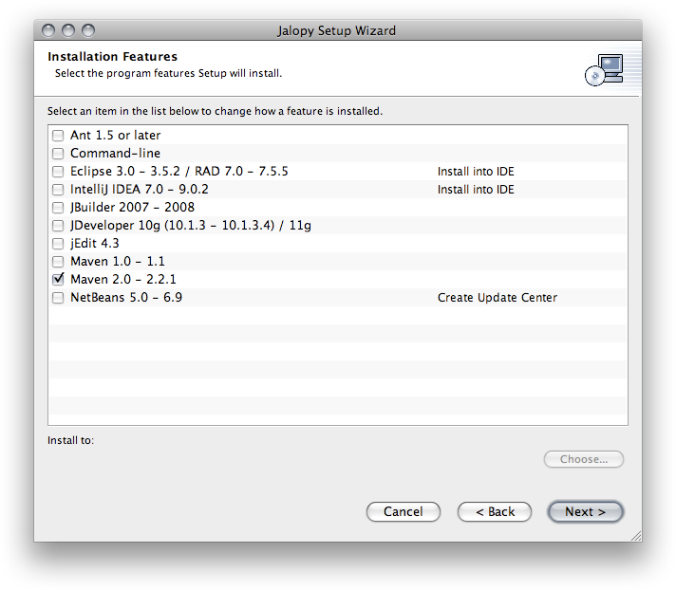Tick the Command-line feature checkbox
The image size is (676, 590).
[58, 153]
